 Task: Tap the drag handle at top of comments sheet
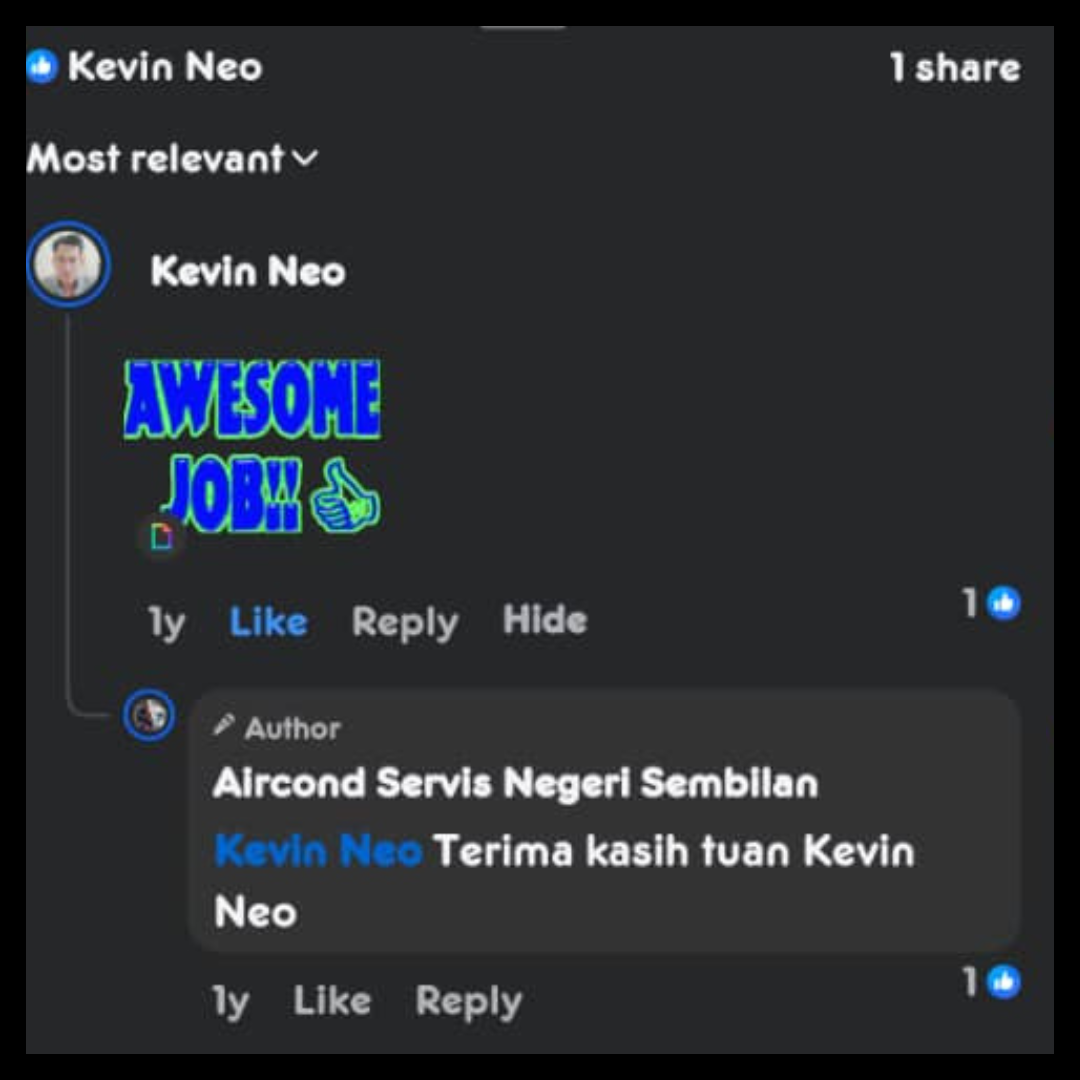click(523, 28)
